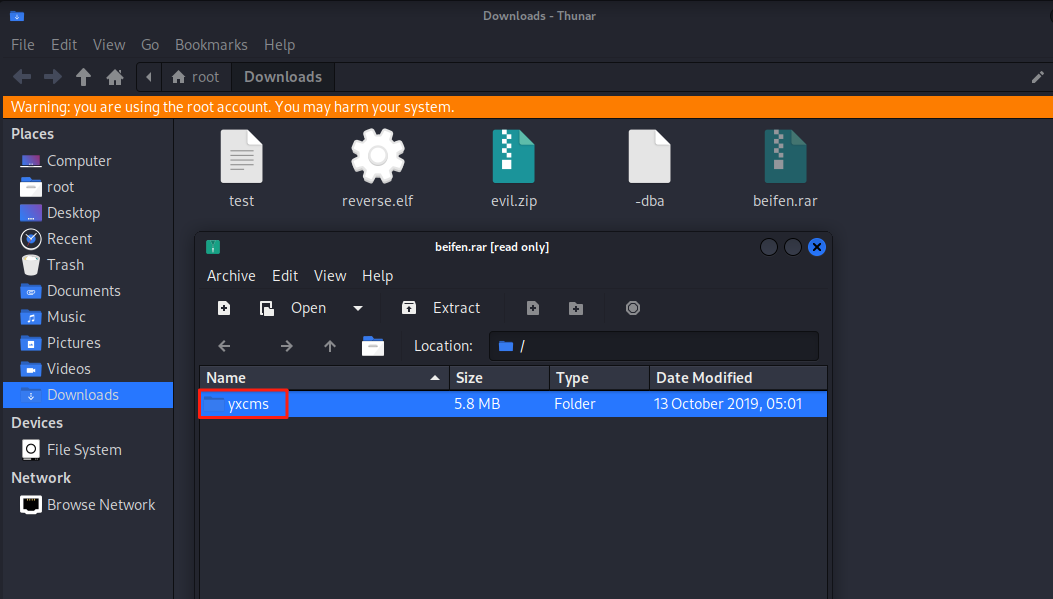Click stop operation icon
The image size is (1053, 599).
(633, 308)
